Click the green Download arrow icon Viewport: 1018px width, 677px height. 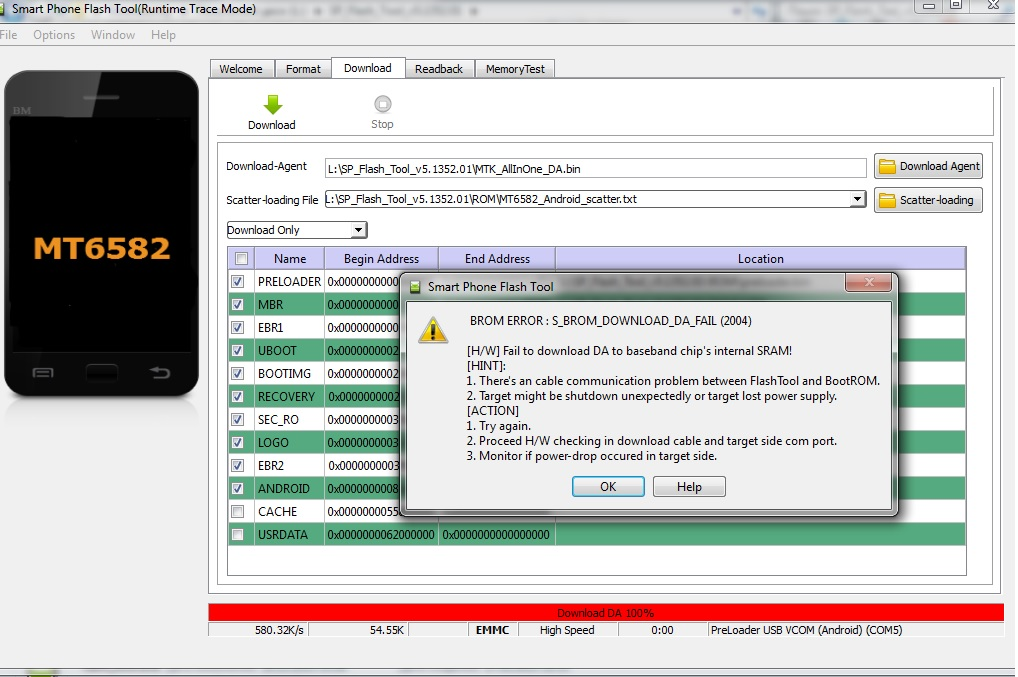[272, 105]
